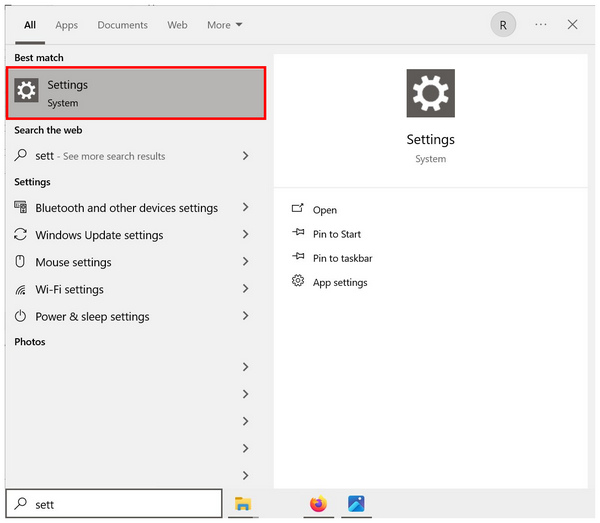Image resolution: width=600 pixels, height=523 pixels.
Task: Click Open in the preview pane
Action: point(325,210)
